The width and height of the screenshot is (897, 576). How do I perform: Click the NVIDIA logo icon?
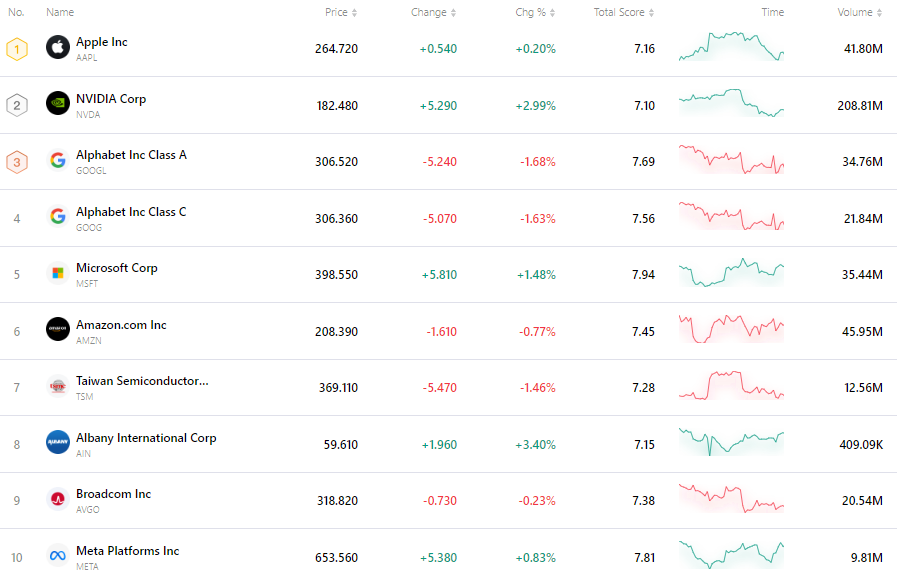point(57,103)
